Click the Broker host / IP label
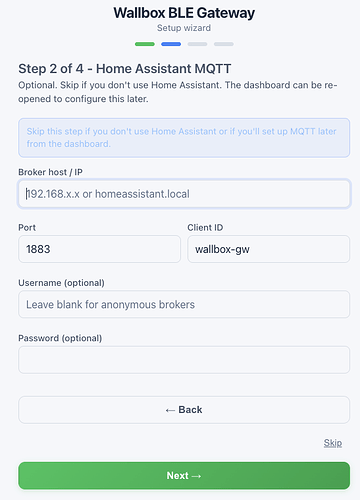The width and height of the screenshot is (360, 500). (50, 172)
